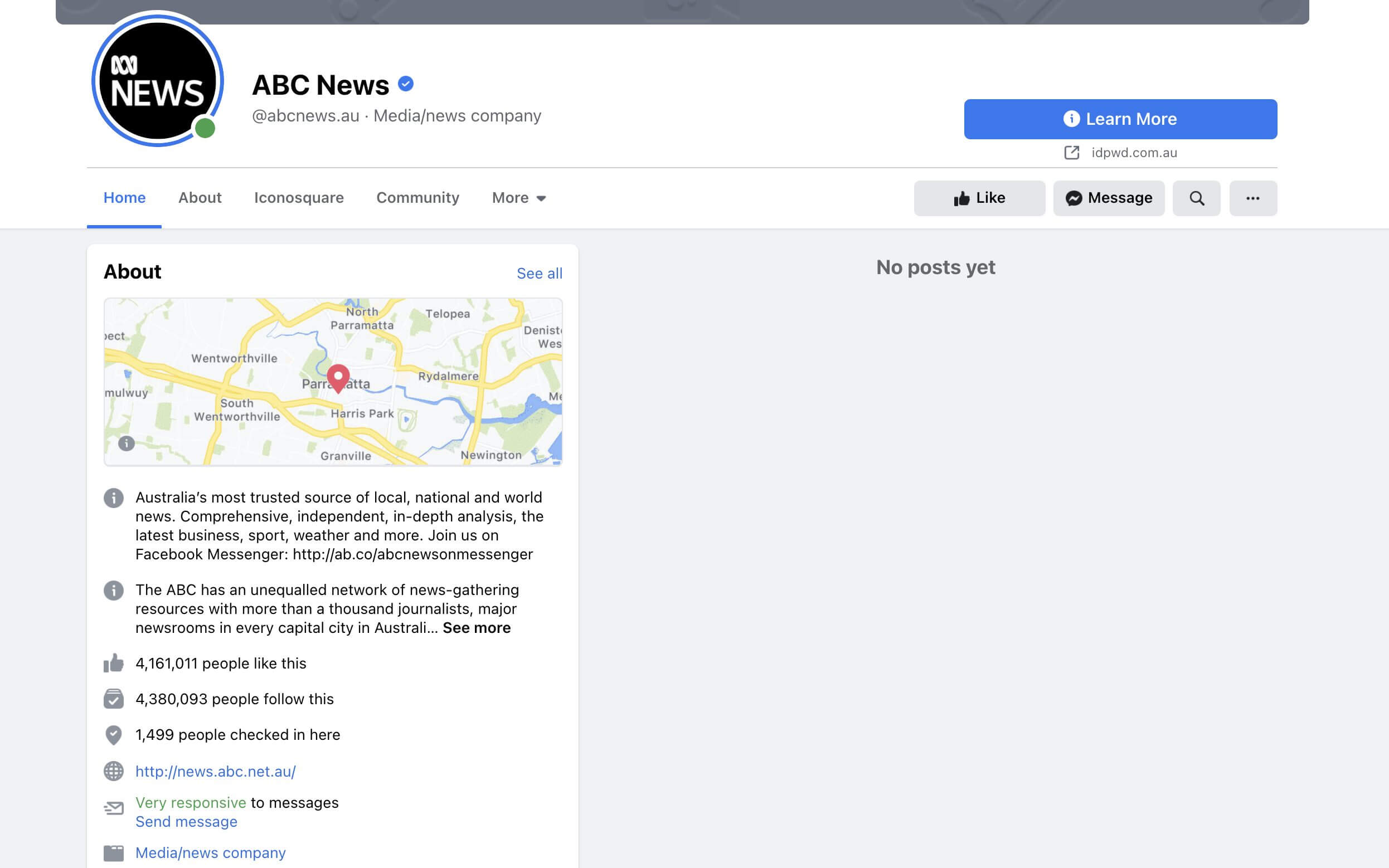Click the thumbs-up icon inside the Like button
The height and width of the screenshot is (868, 1389).
click(x=962, y=199)
